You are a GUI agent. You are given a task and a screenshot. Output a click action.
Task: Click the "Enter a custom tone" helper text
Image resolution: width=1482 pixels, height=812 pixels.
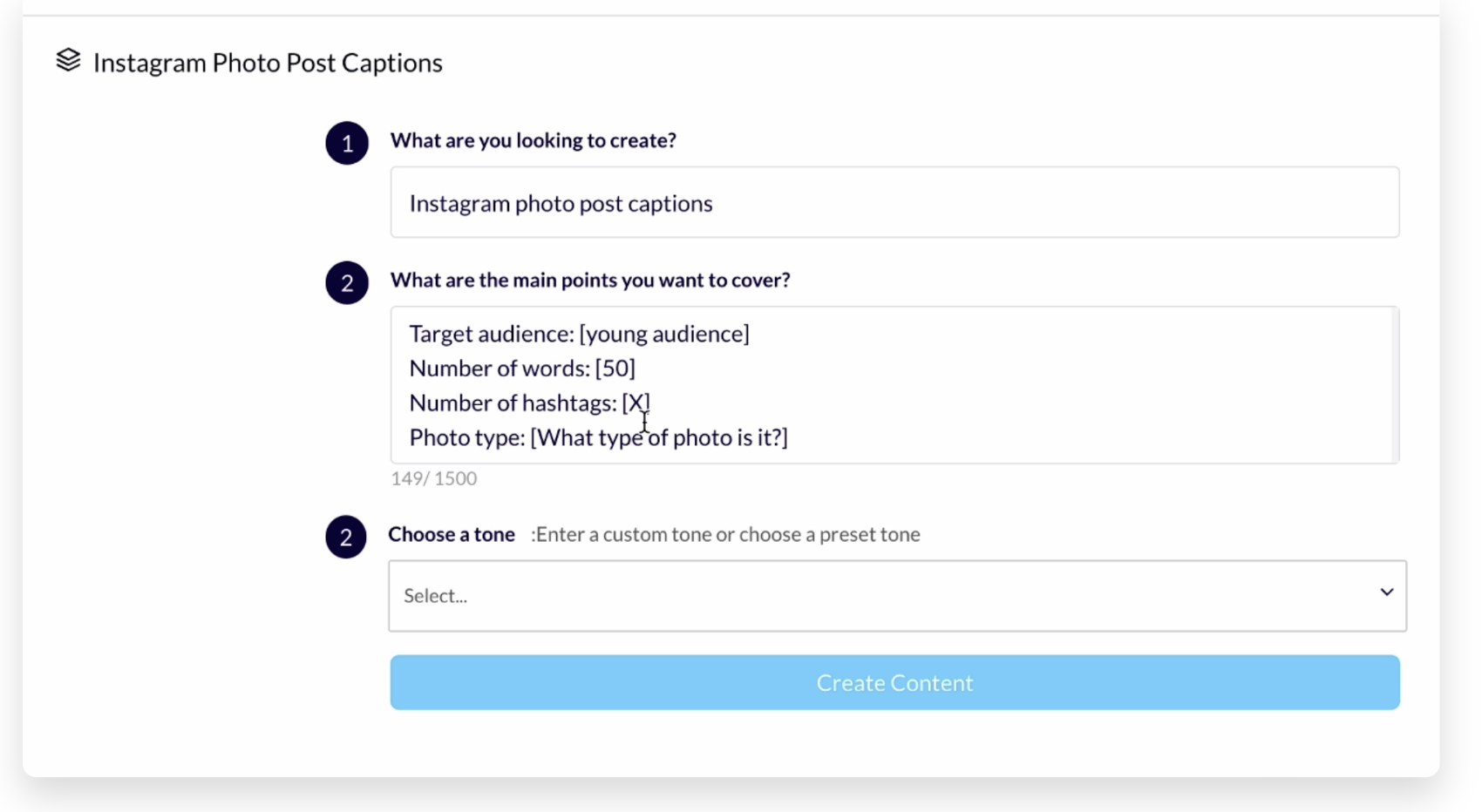pos(725,534)
